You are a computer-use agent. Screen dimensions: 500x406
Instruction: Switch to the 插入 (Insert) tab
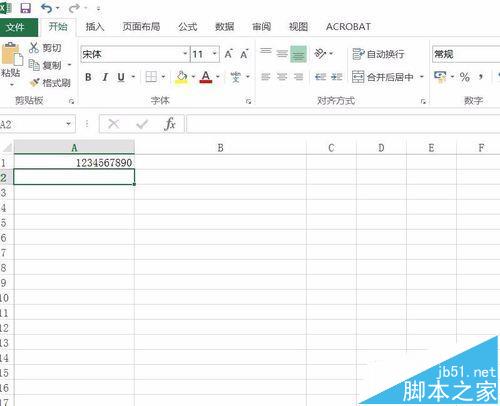pos(95,27)
